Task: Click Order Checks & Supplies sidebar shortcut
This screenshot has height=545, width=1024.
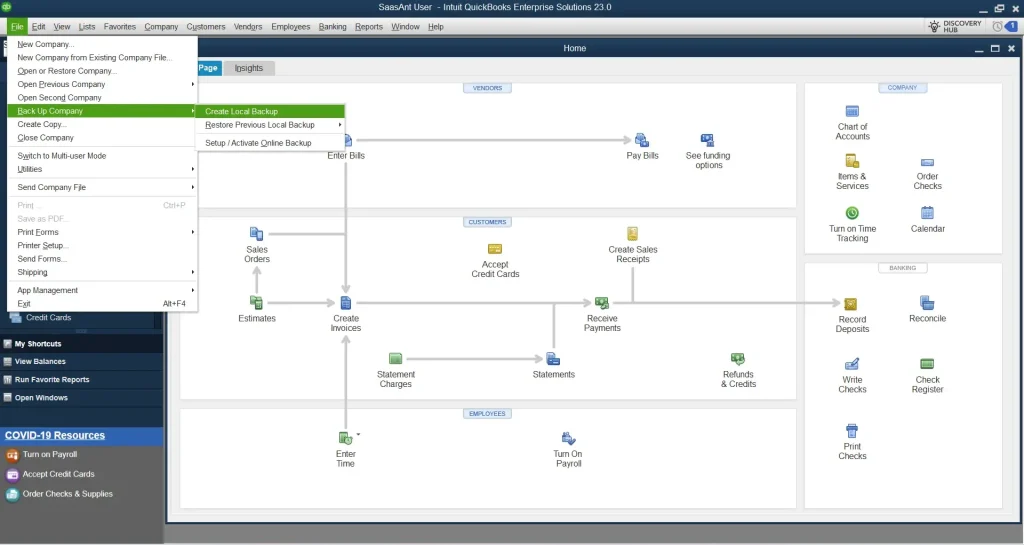Action: tap(67, 494)
